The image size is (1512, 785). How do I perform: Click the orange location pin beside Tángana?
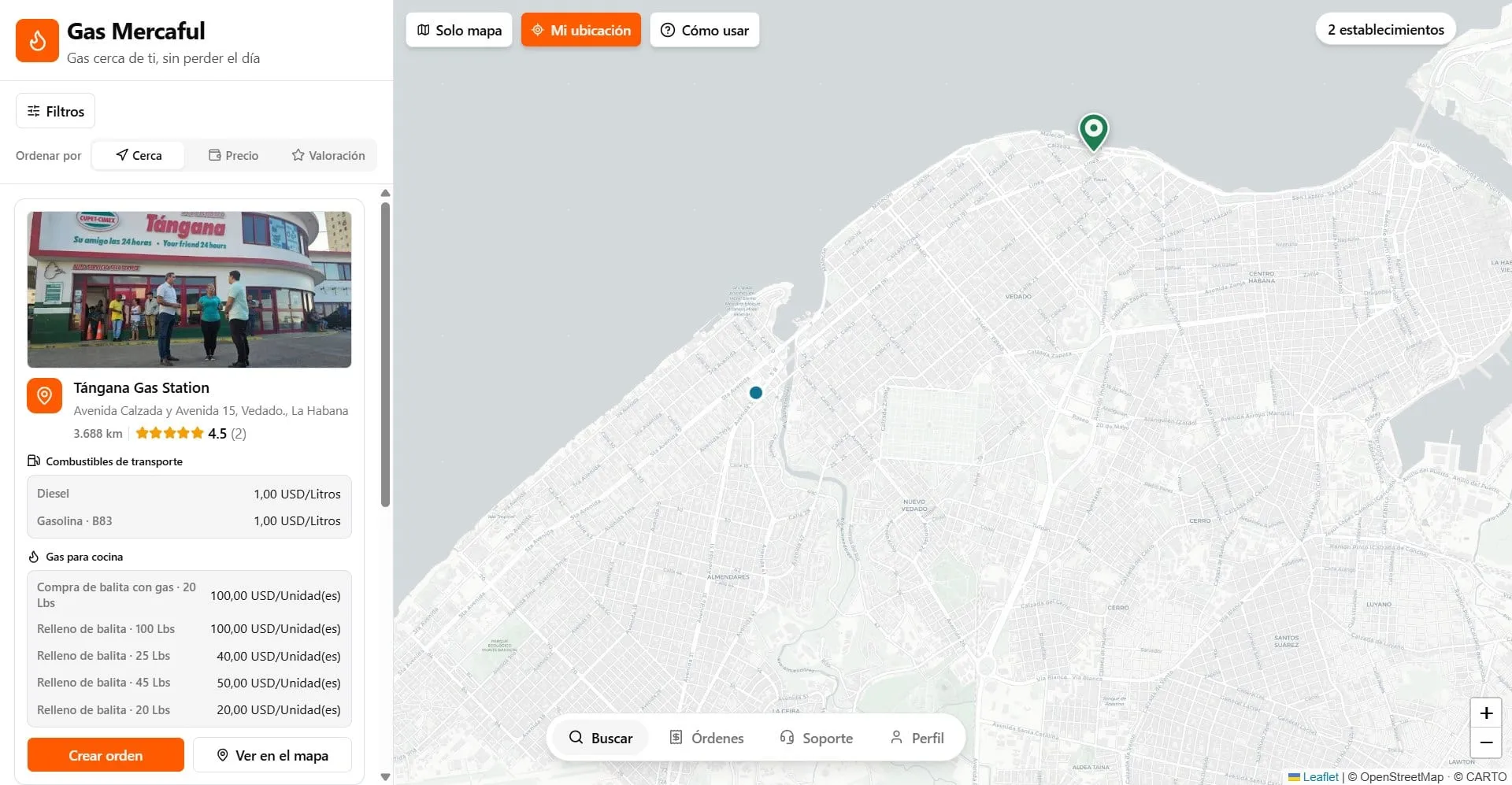pyautogui.click(x=44, y=395)
